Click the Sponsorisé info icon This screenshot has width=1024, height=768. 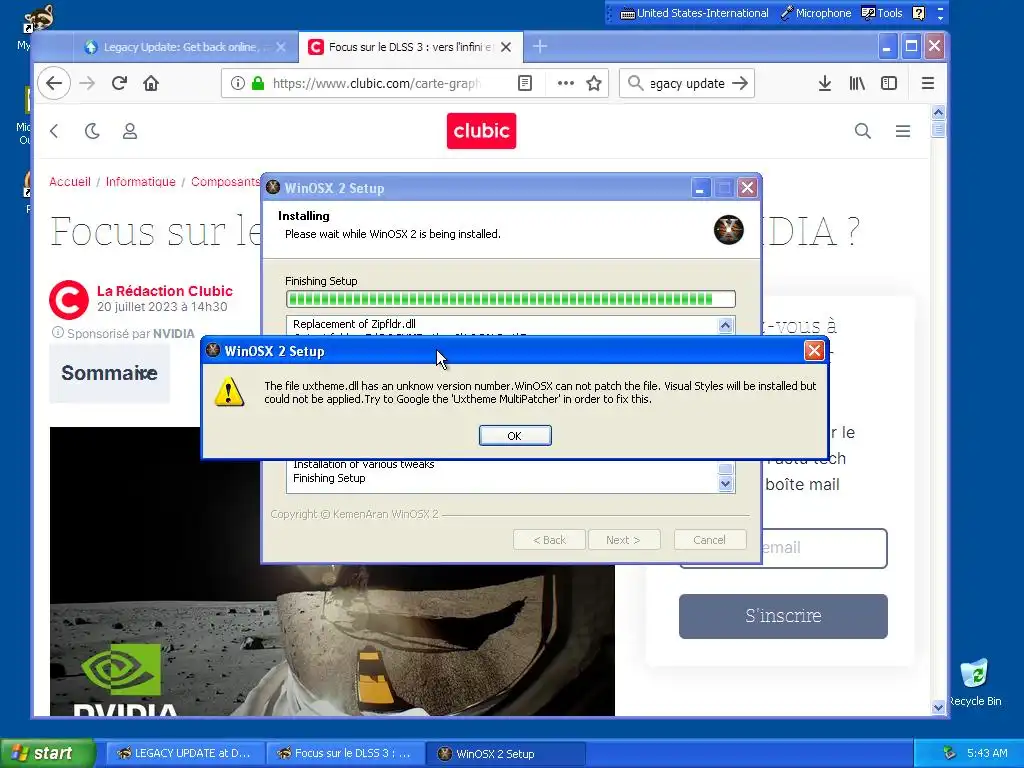57,332
